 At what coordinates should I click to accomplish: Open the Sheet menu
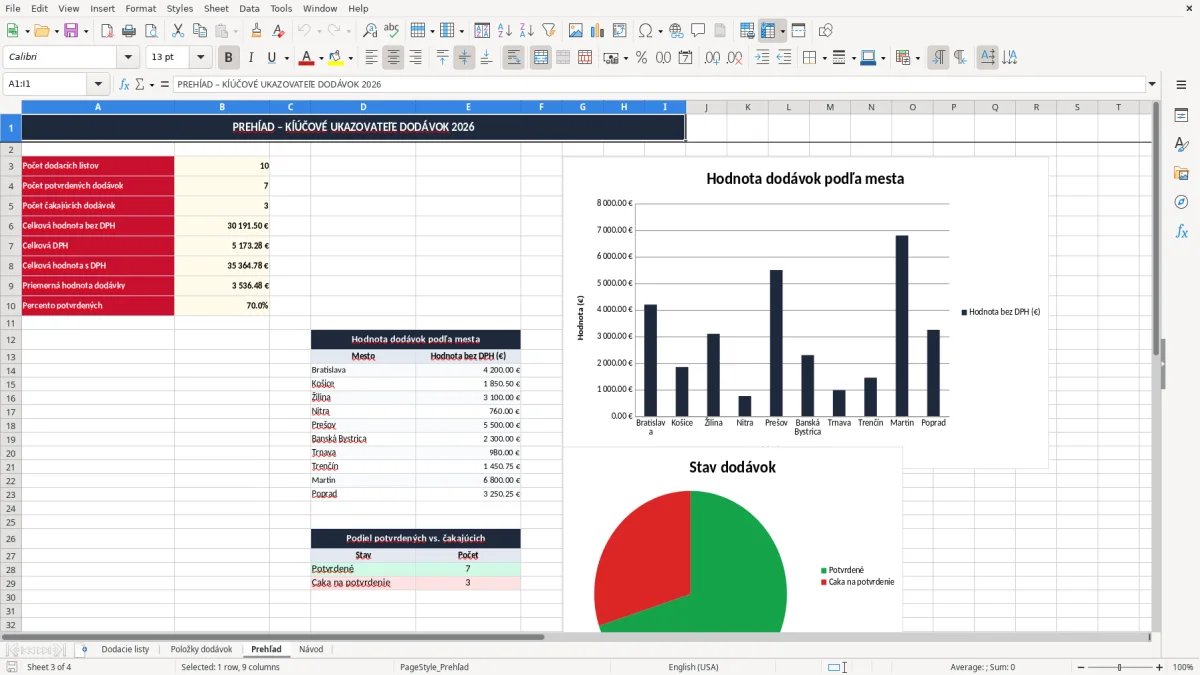click(x=216, y=8)
